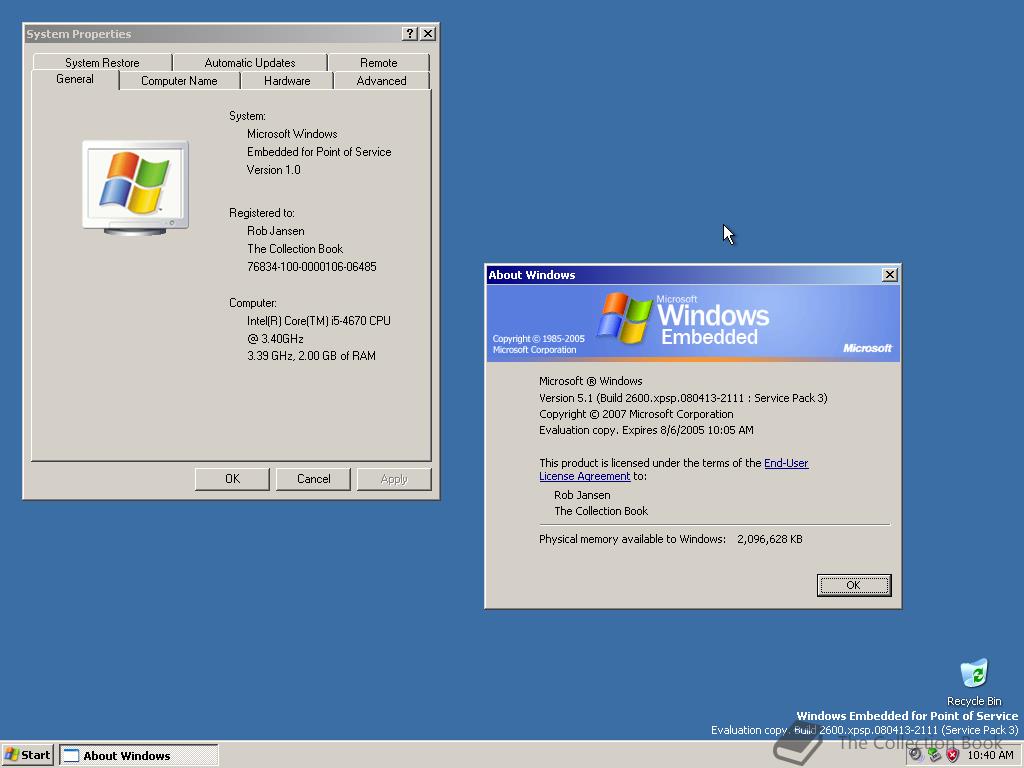The image size is (1024, 768).
Task: Select the About Windows taskbar button
Action: pyautogui.click(x=139, y=756)
